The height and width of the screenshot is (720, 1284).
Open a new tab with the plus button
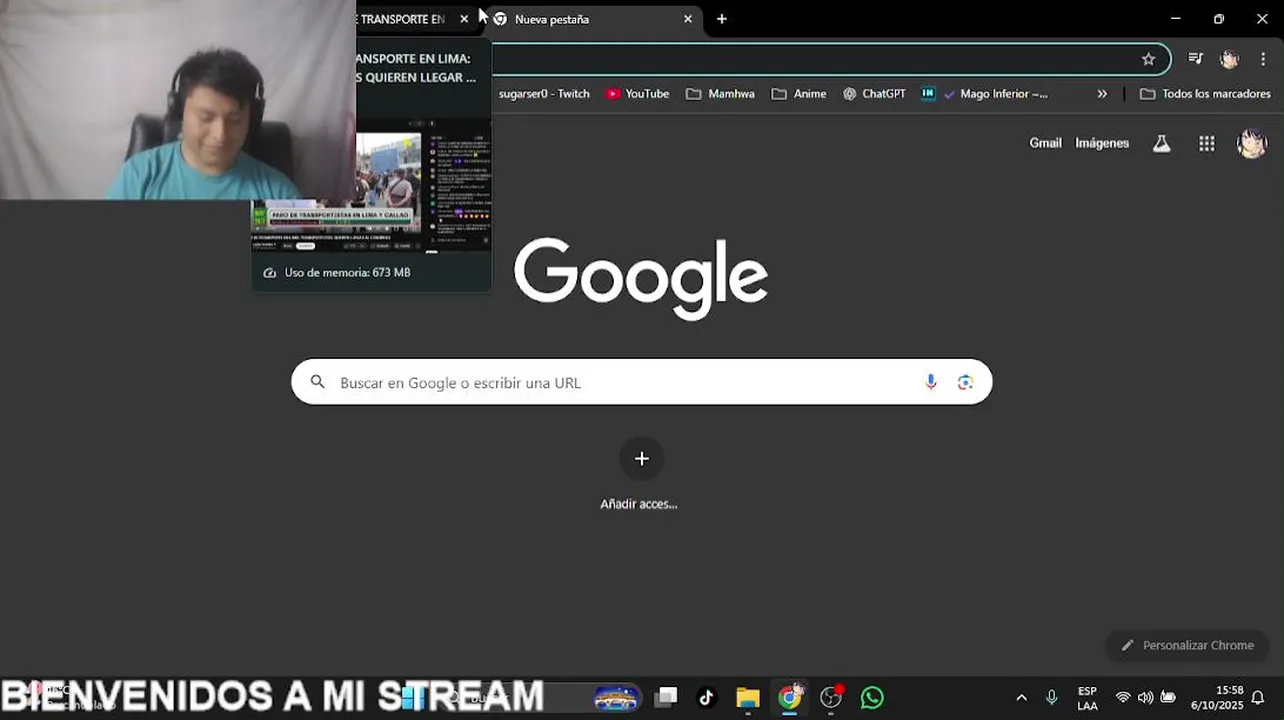[722, 19]
